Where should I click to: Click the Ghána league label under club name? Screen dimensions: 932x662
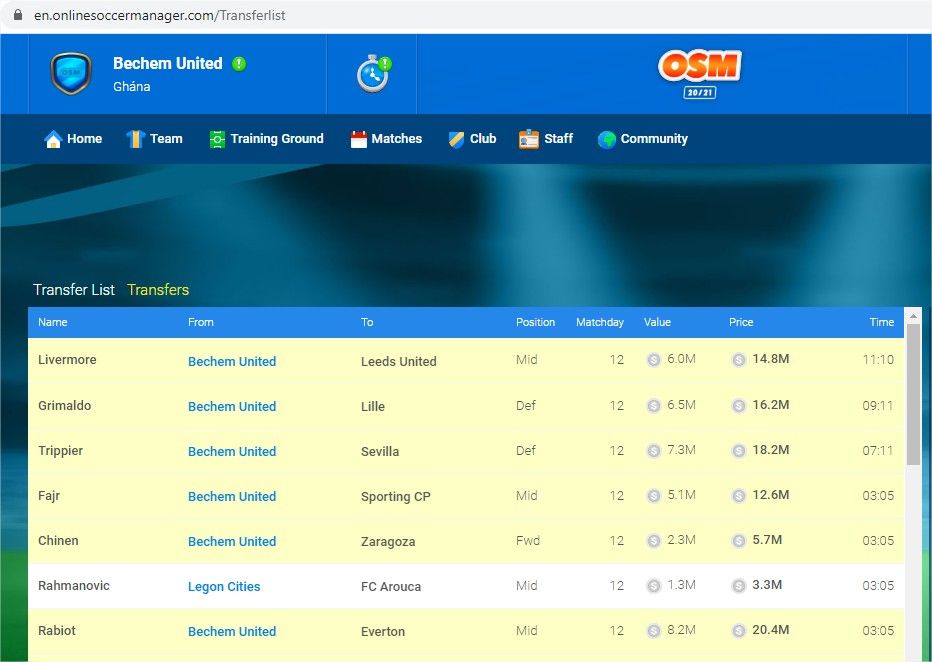(x=132, y=86)
